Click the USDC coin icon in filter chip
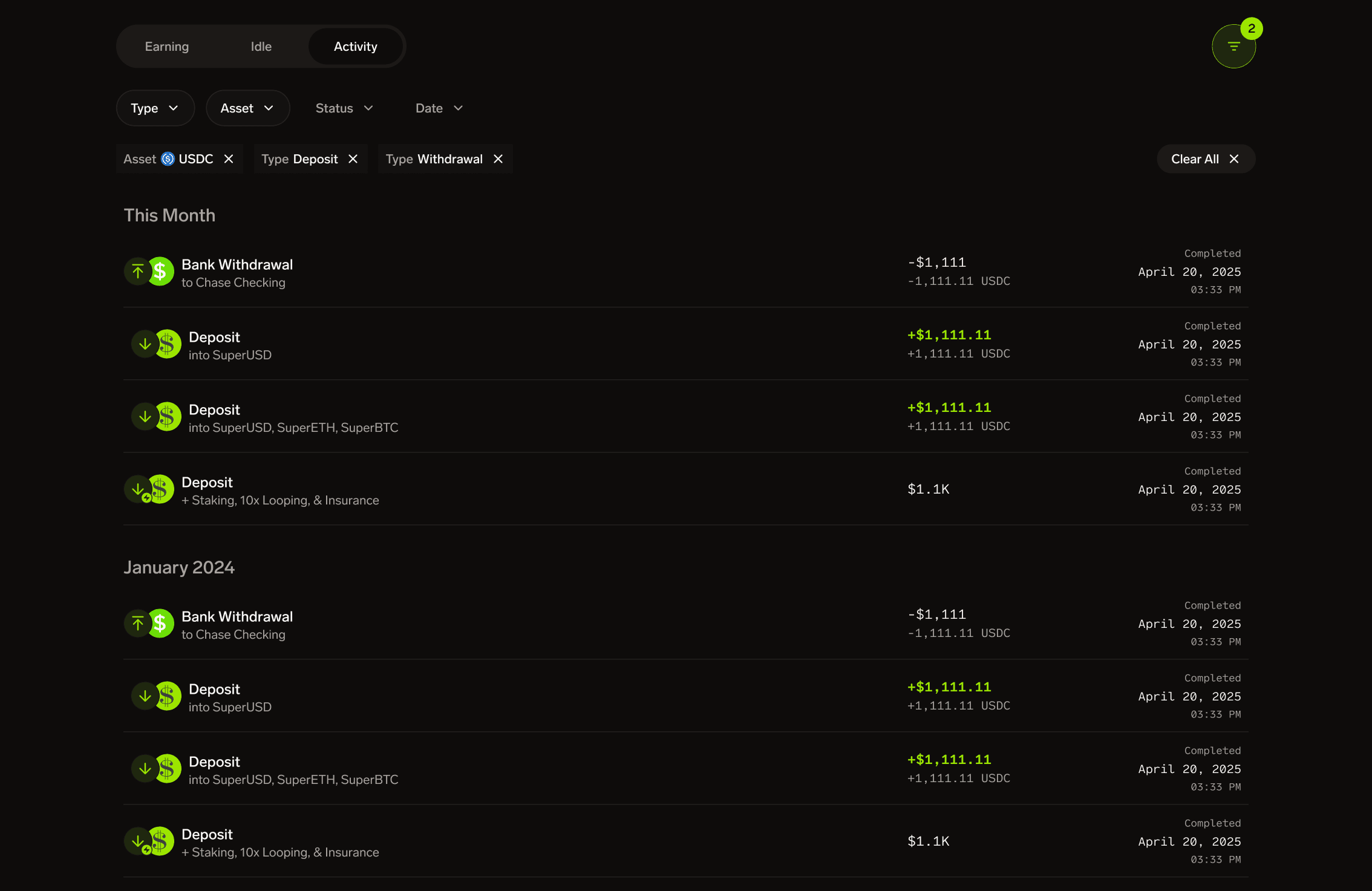The image size is (1372, 891). [x=168, y=159]
